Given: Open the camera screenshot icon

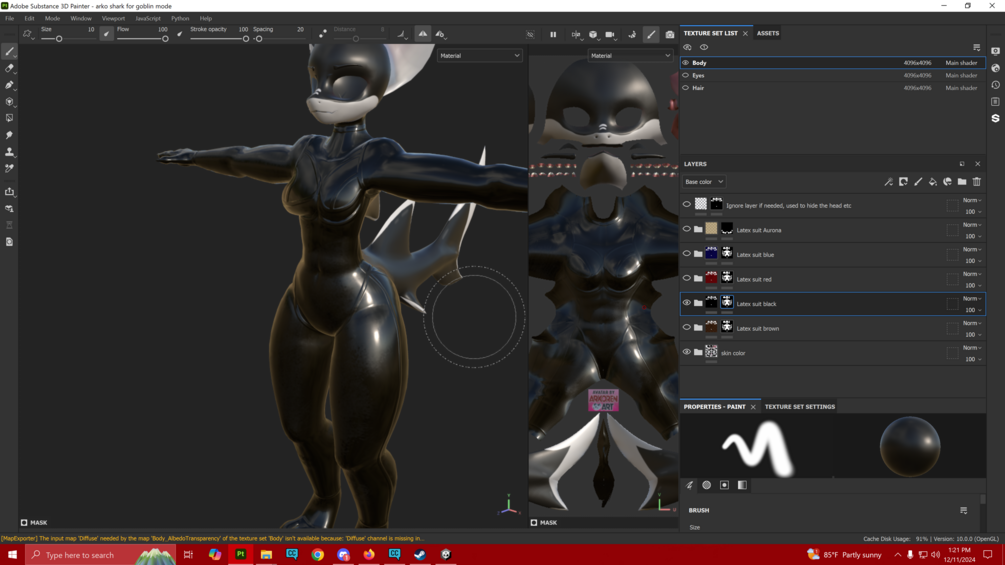Looking at the screenshot, I should coord(670,35).
